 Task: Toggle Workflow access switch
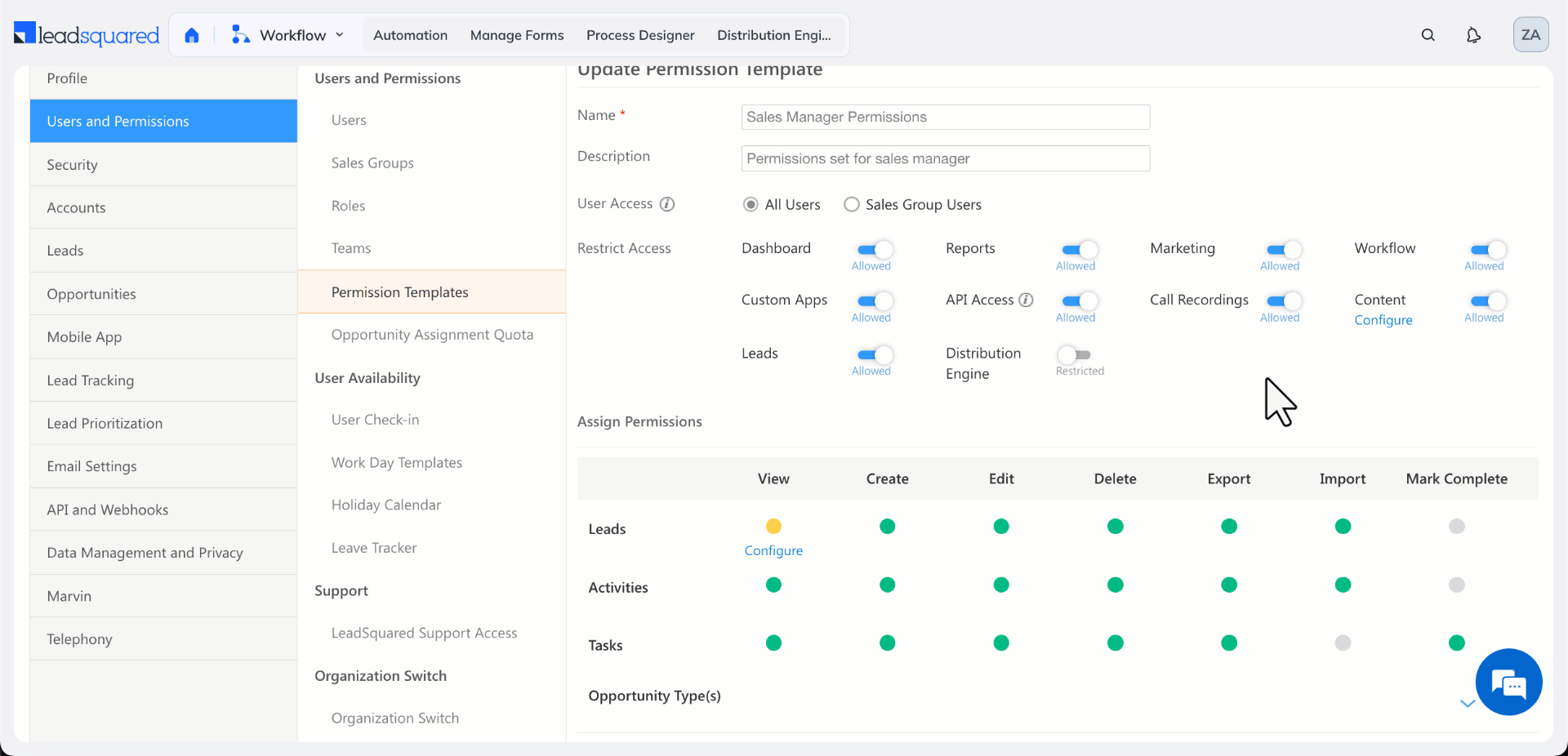click(1487, 250)
